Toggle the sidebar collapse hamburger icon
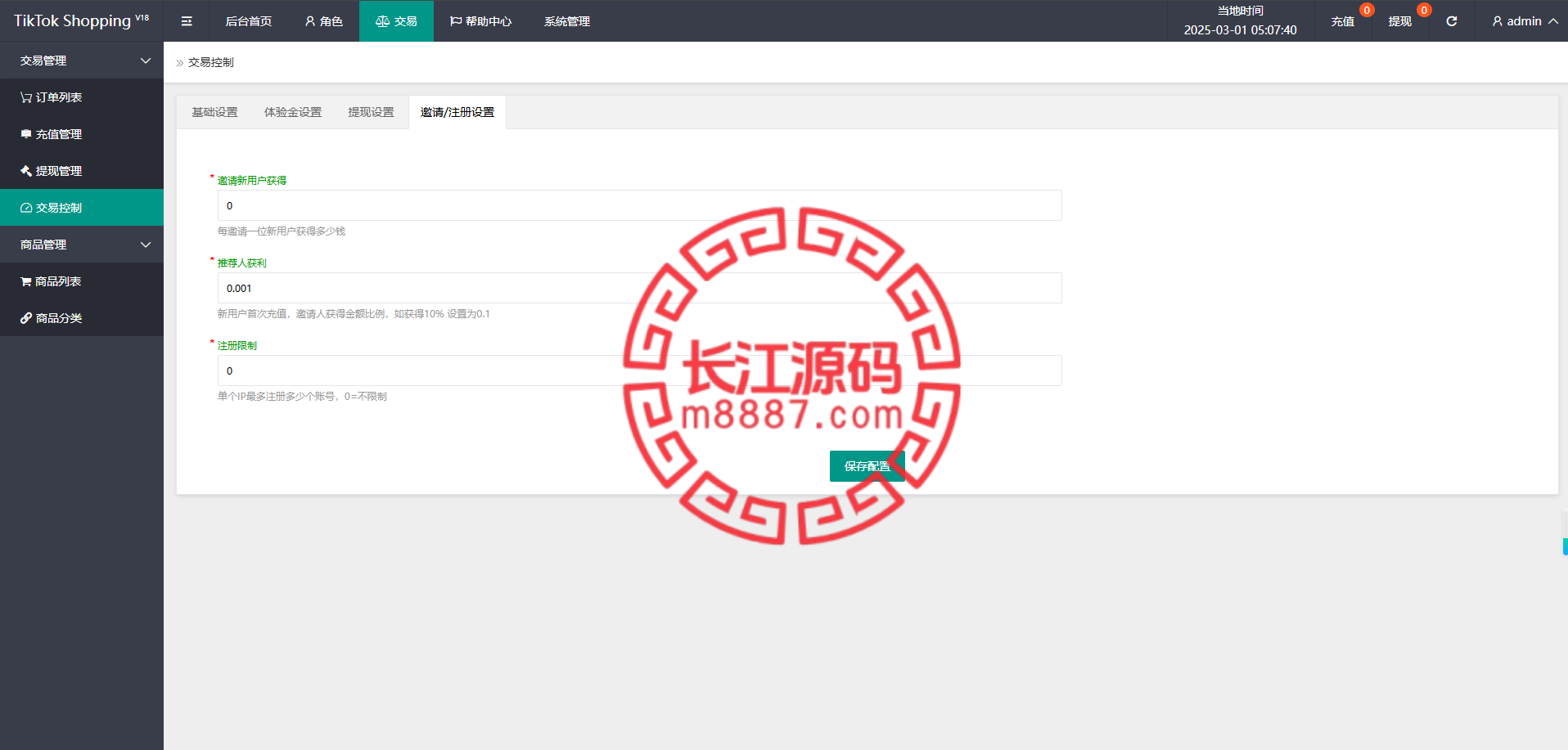1568x750 pixels. pyautogui.click(x=187, y=21)
